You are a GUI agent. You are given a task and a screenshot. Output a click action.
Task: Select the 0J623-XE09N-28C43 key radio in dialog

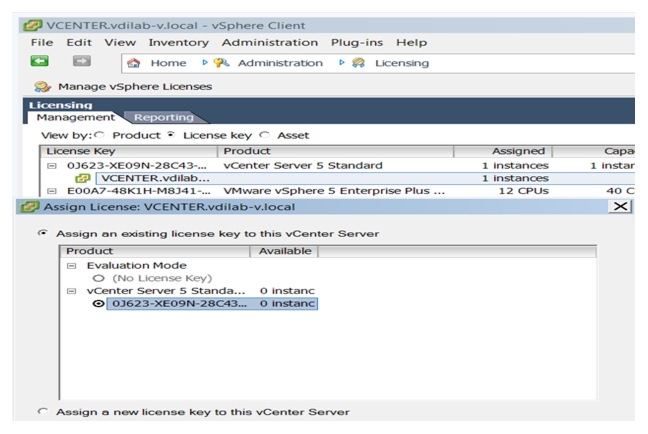tap(98, 303)
